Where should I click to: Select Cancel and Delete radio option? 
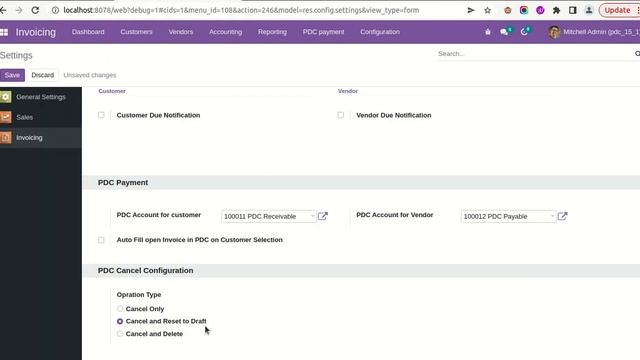pos(120,334)
